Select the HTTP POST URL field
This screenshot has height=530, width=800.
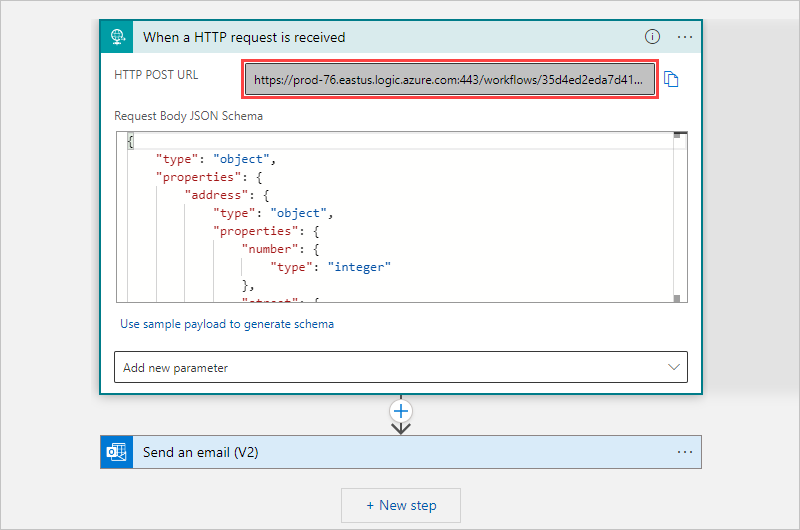(450, 80)
